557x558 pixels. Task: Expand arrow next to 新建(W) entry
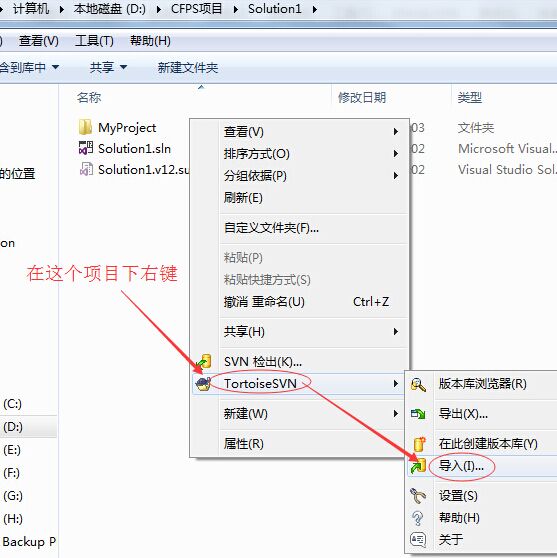(x=396, y=414)
